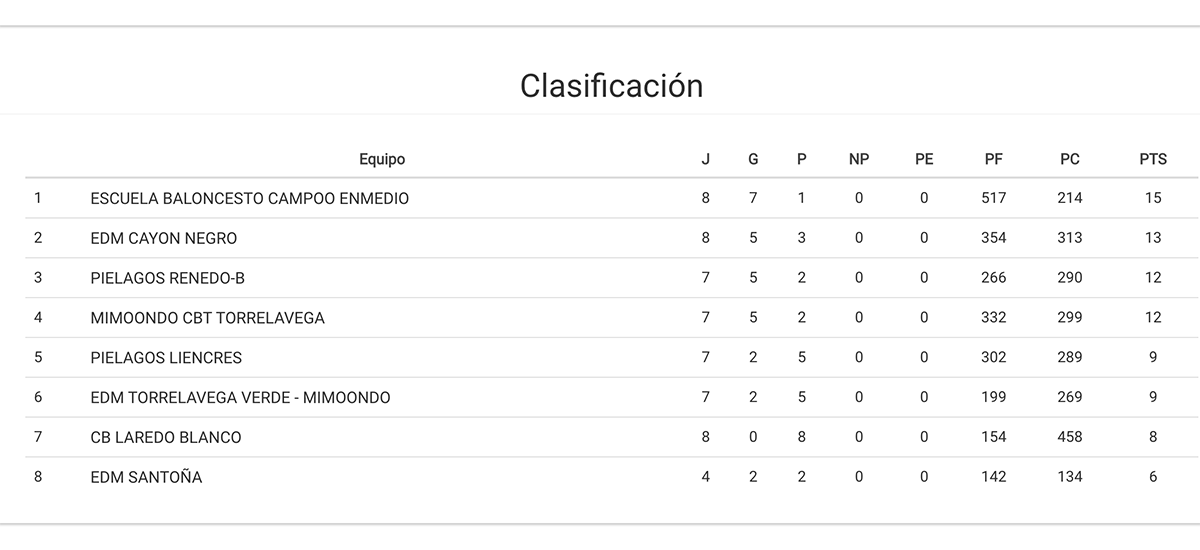Viewport: 1200px width, 550px height.
Task: Click the 517 points-for value
Action: pos(994,198)
